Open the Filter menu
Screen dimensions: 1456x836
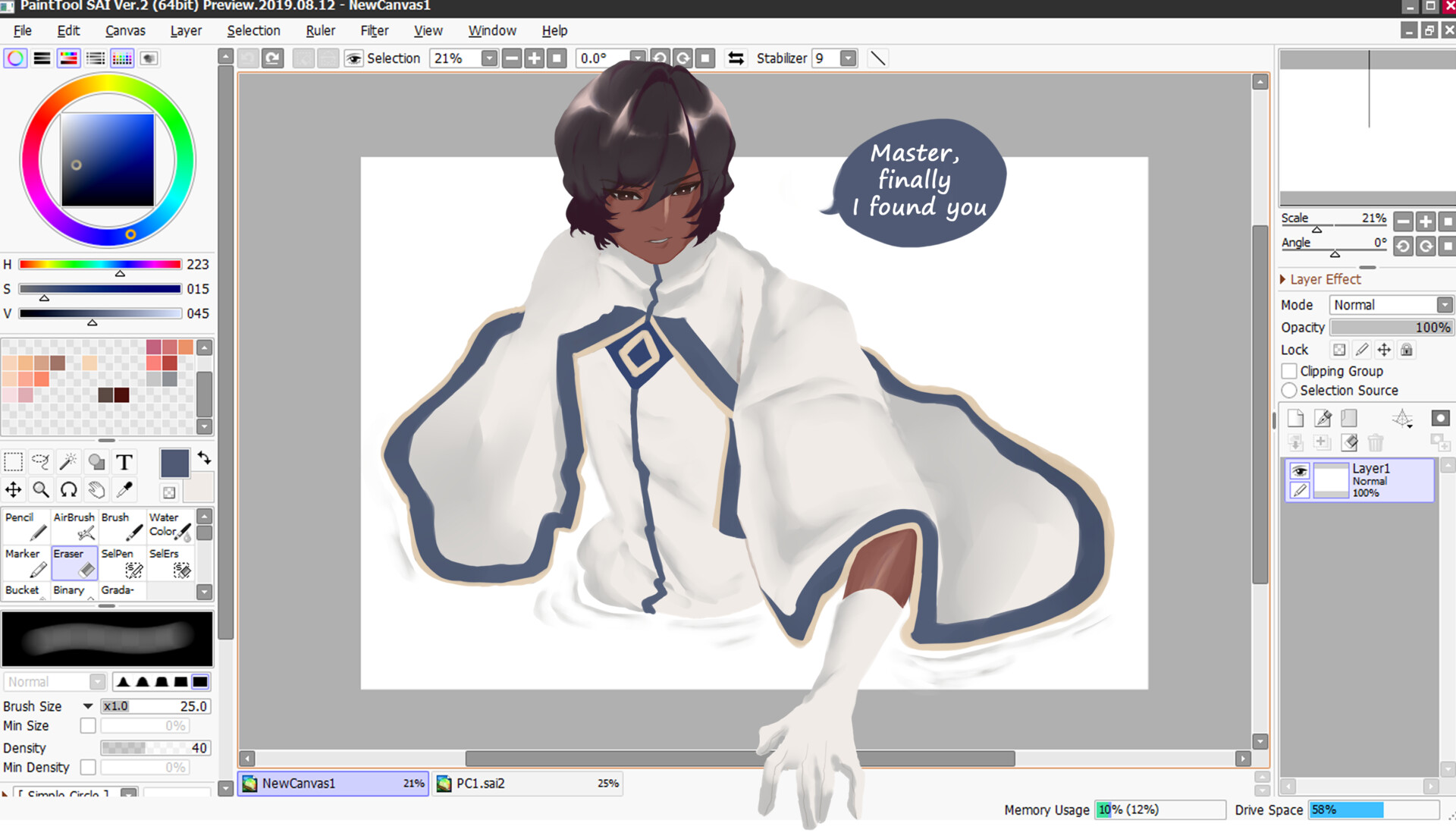point(373,30)
